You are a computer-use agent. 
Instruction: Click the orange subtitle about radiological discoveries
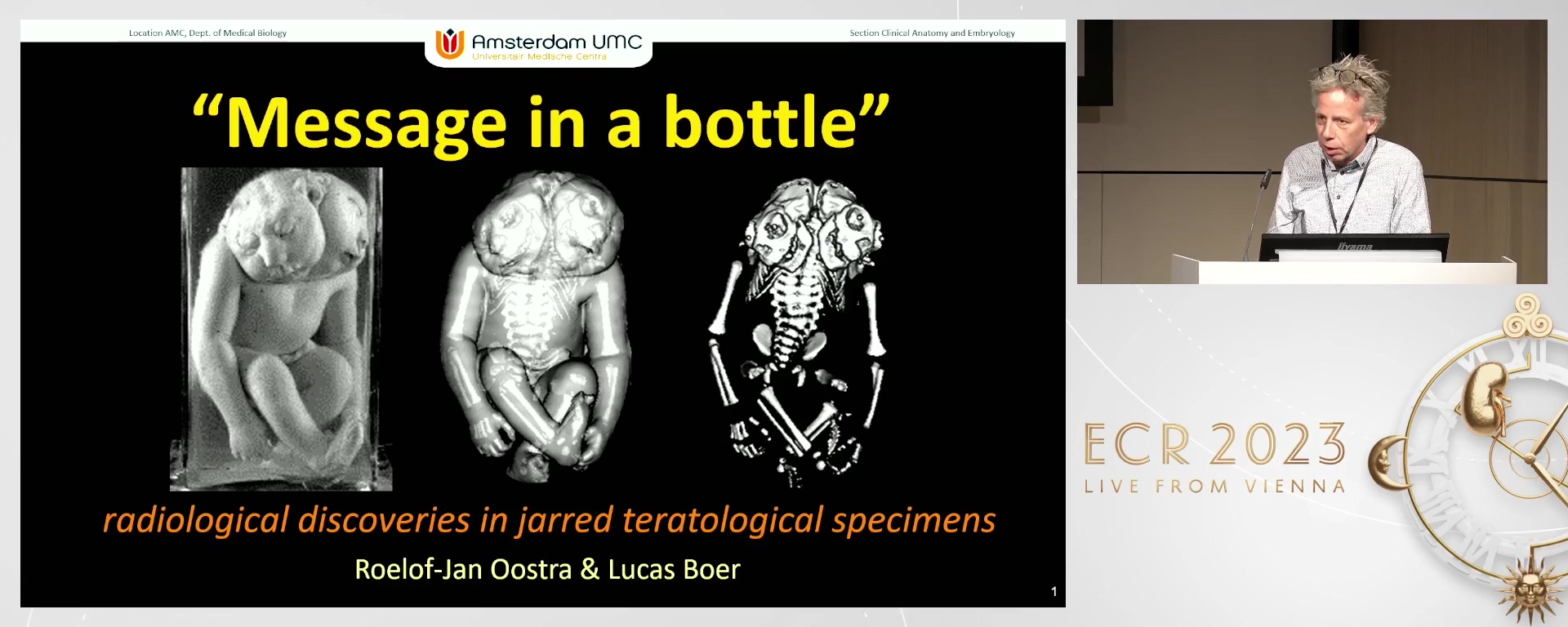[549, 521]
